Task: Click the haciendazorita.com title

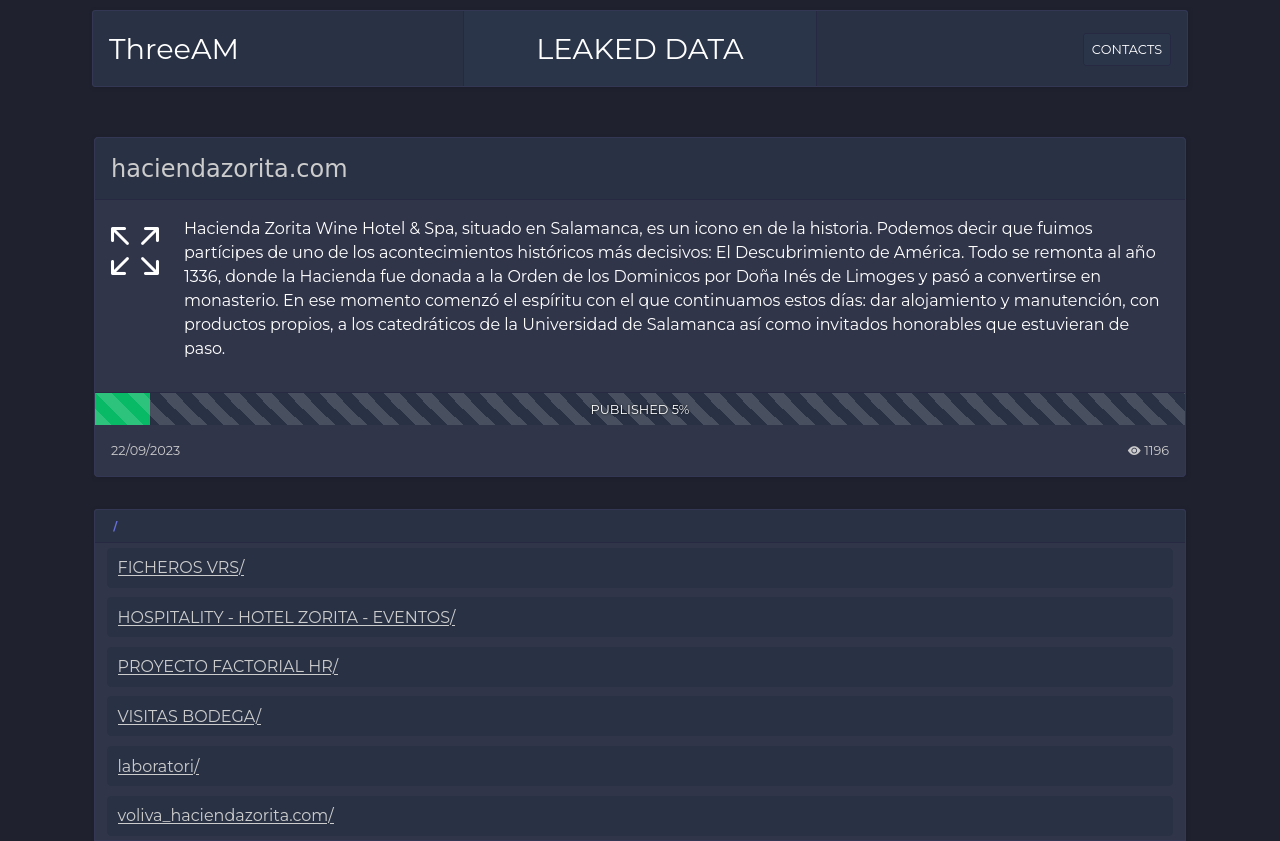Action: (229, 169)
